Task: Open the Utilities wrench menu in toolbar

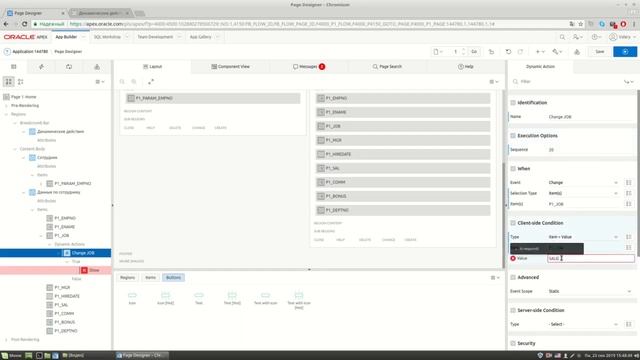Action: 557,51
